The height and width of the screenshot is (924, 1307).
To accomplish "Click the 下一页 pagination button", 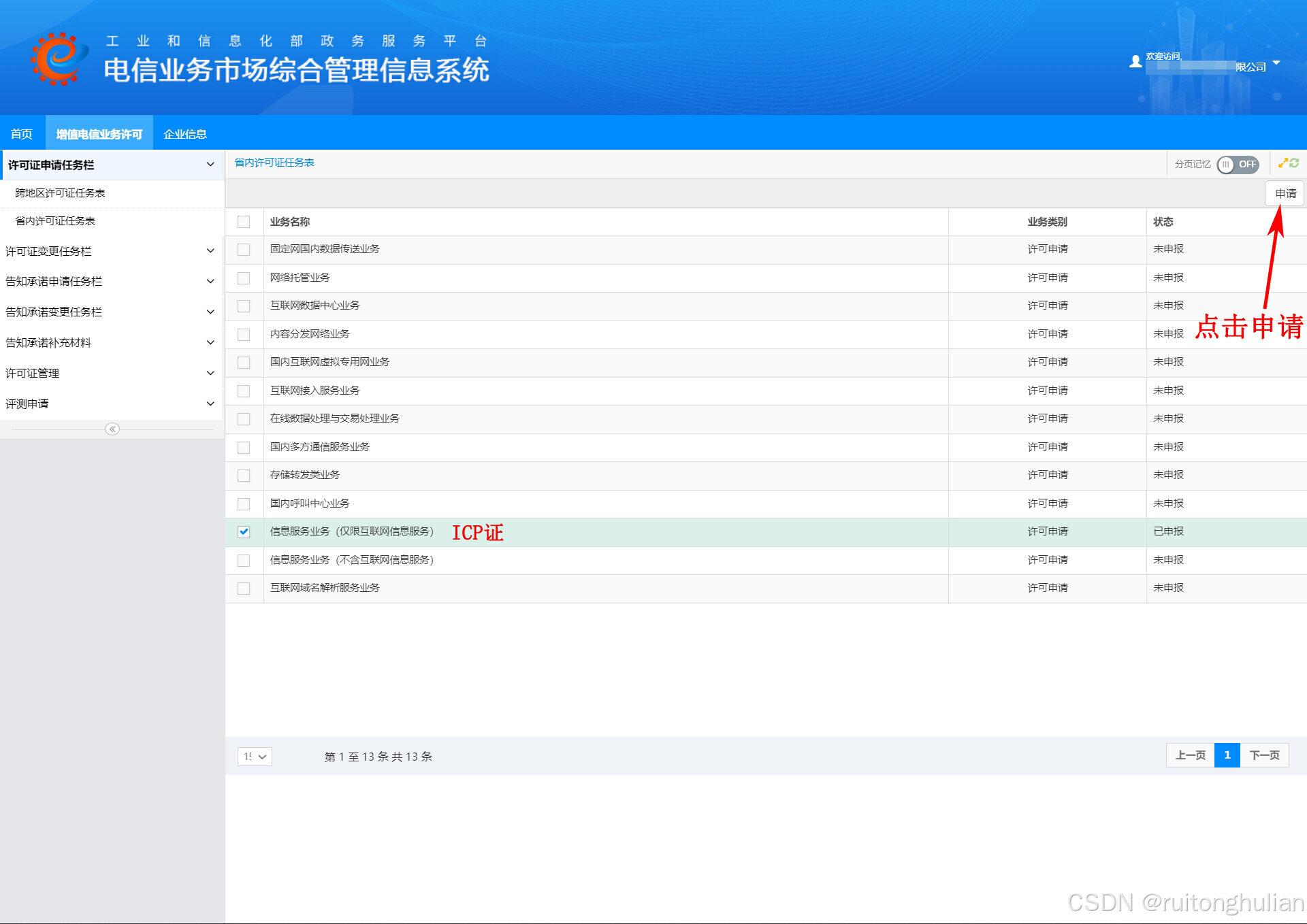I will pyautogui.click(x=1264, y=755).
